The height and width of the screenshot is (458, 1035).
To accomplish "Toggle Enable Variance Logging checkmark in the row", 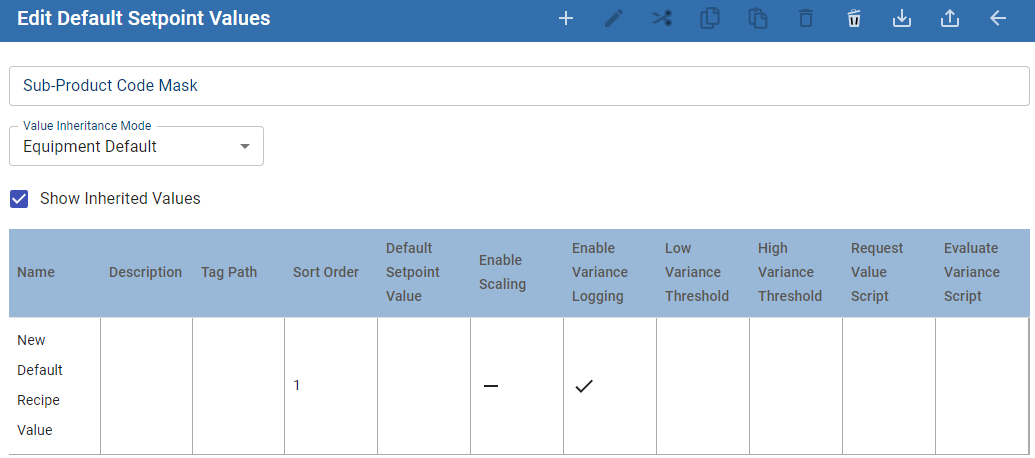I will click(x=584, y=386).
